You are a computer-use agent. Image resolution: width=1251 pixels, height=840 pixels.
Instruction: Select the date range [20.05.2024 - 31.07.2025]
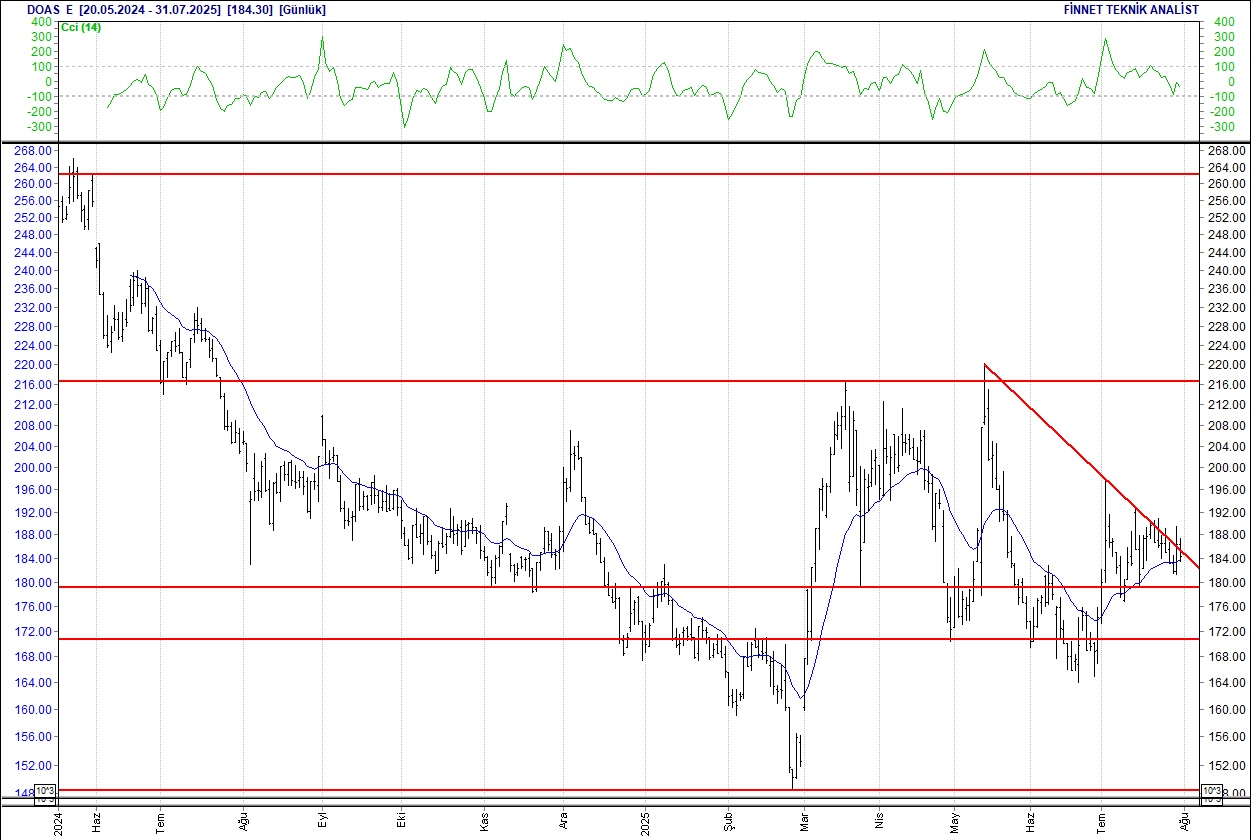[x=150, y=10]
